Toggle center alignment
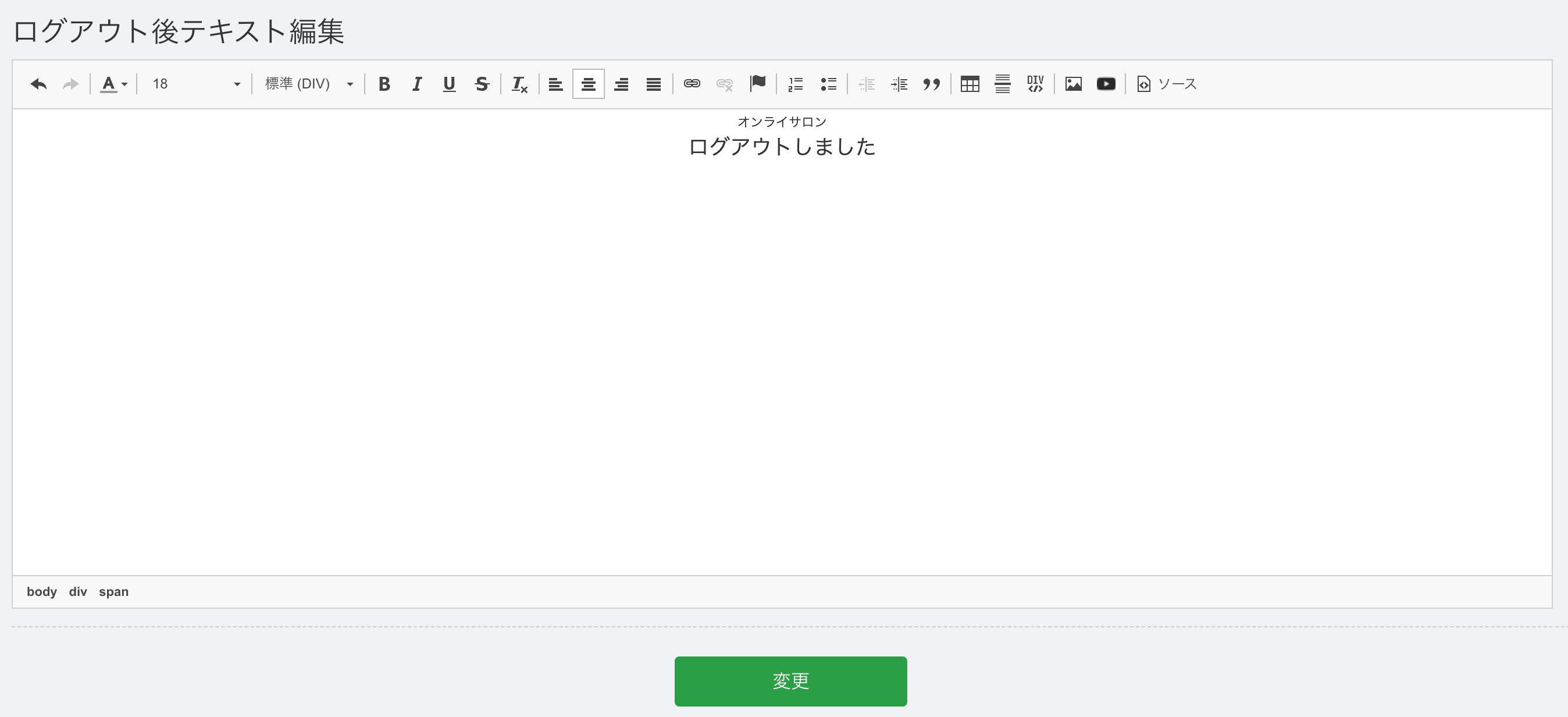This screenshot has height=717, width=1568. [588, 84]
